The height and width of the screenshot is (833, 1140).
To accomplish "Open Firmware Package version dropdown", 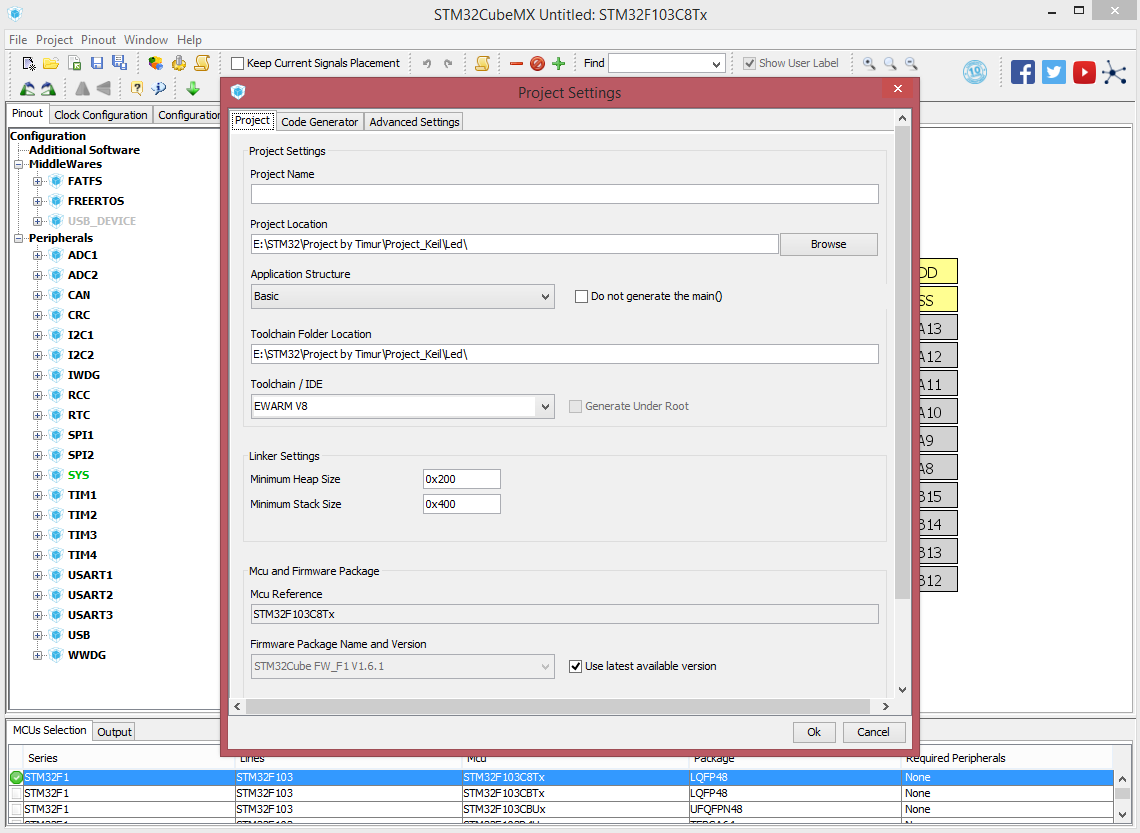I will tap(402, 667).
